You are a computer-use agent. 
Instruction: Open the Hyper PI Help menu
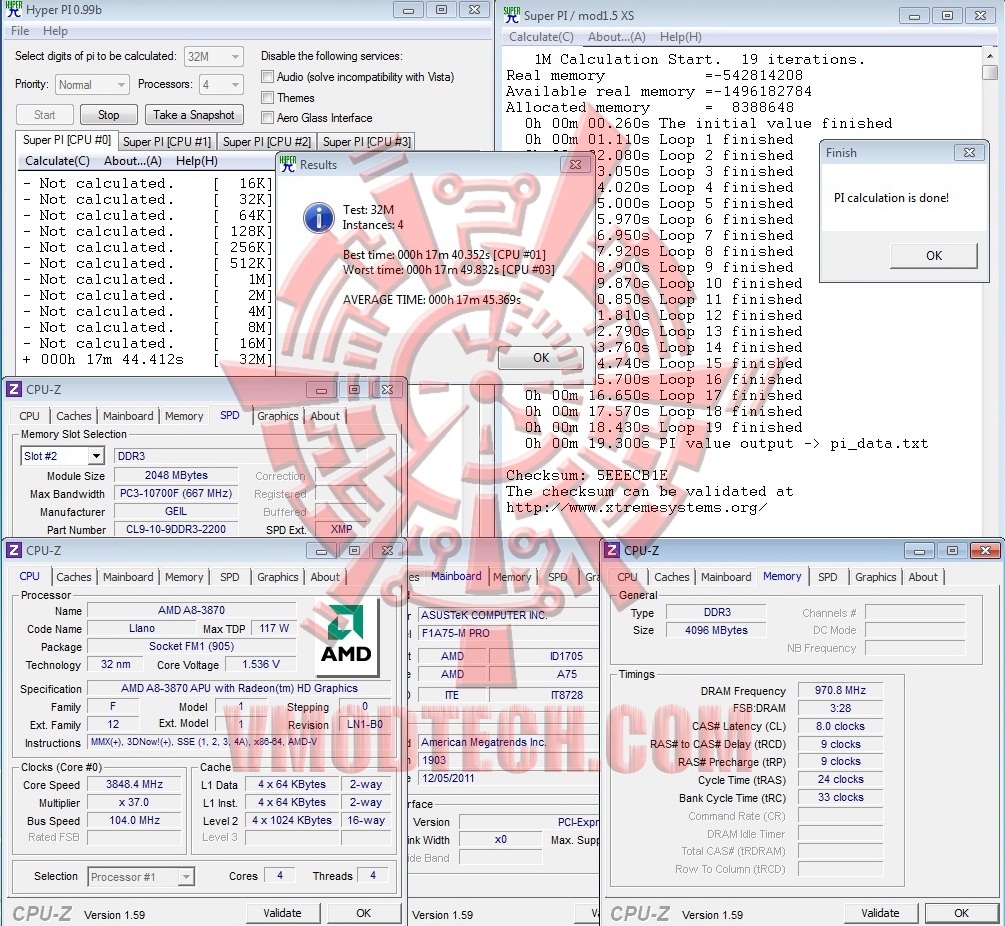click(x=55, y=31)
